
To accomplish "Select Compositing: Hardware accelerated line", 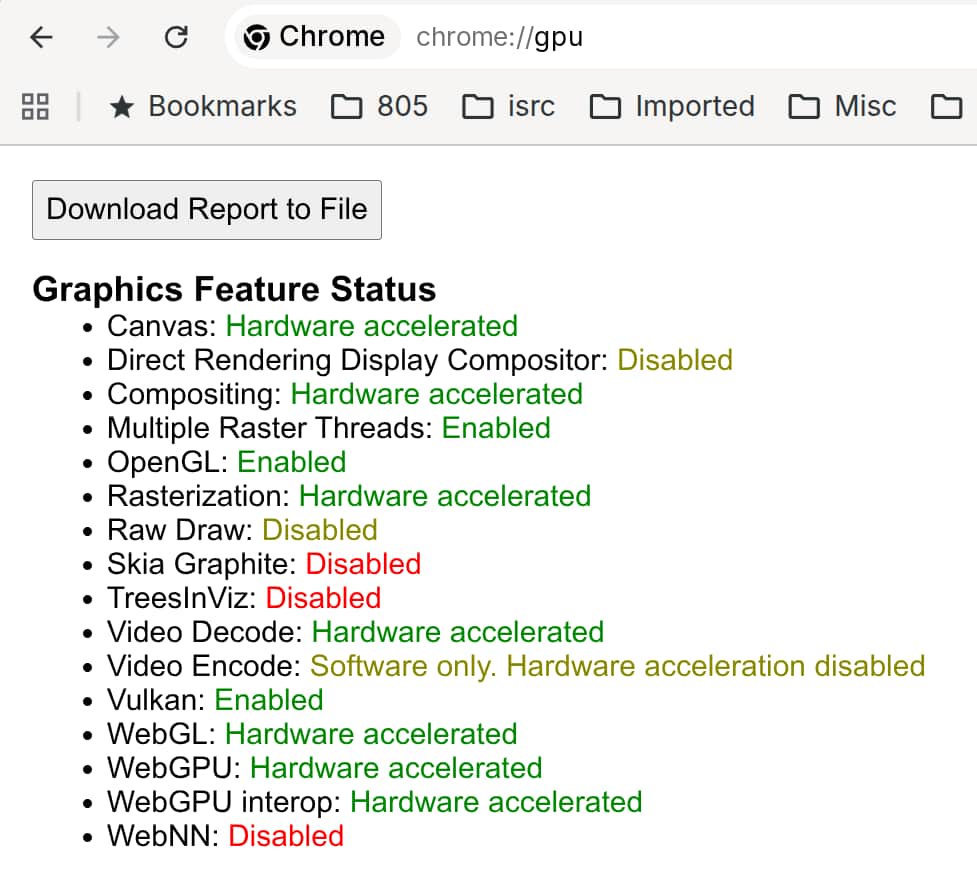I will (x=345, y=394).
